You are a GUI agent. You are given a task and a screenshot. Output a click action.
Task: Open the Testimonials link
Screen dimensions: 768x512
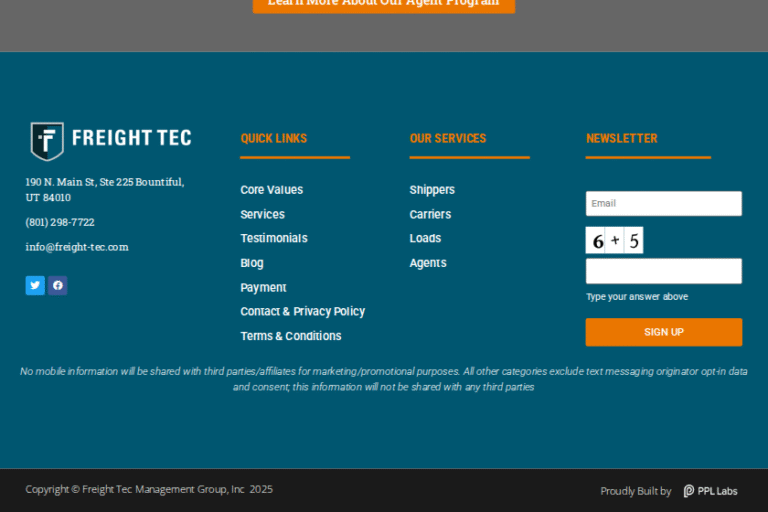273,238
